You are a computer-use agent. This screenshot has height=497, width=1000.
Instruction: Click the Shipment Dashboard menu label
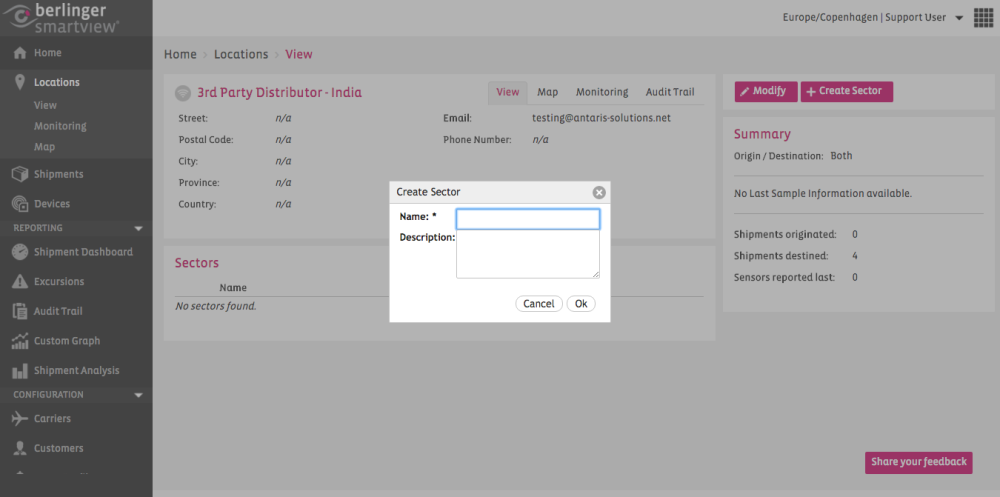(84, 252)
